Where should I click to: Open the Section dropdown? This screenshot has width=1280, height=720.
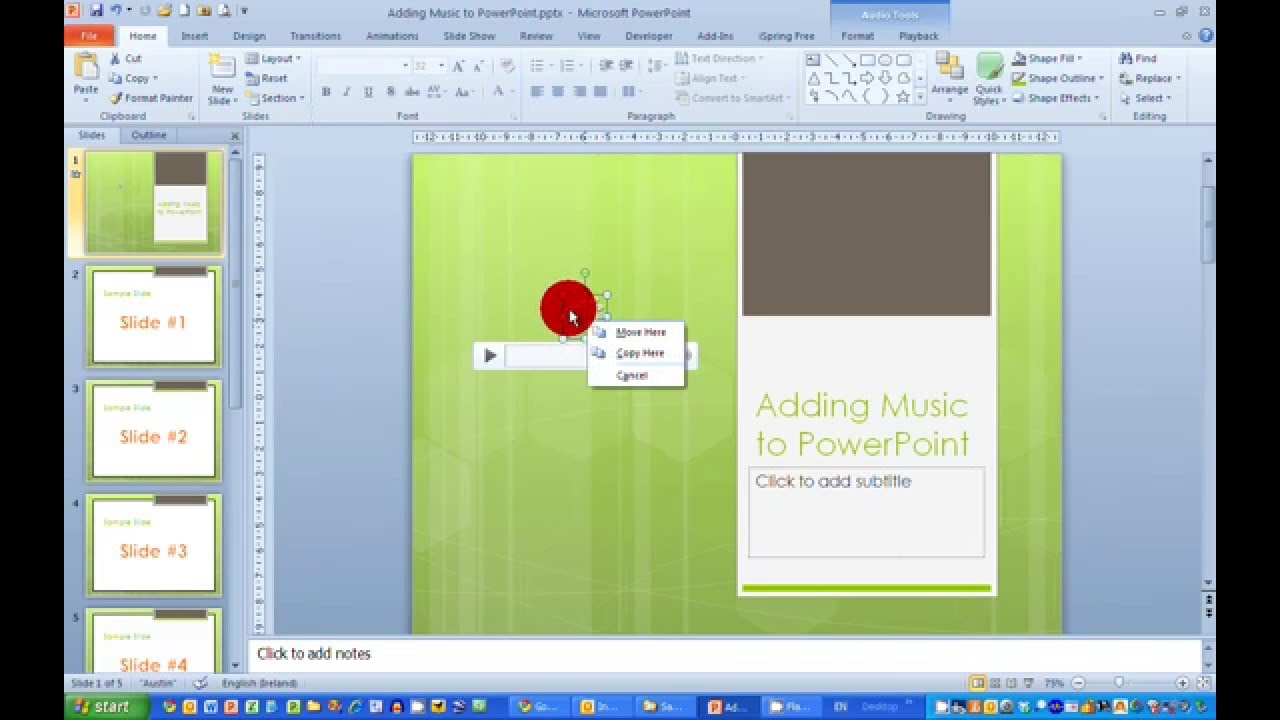point(276,98)
